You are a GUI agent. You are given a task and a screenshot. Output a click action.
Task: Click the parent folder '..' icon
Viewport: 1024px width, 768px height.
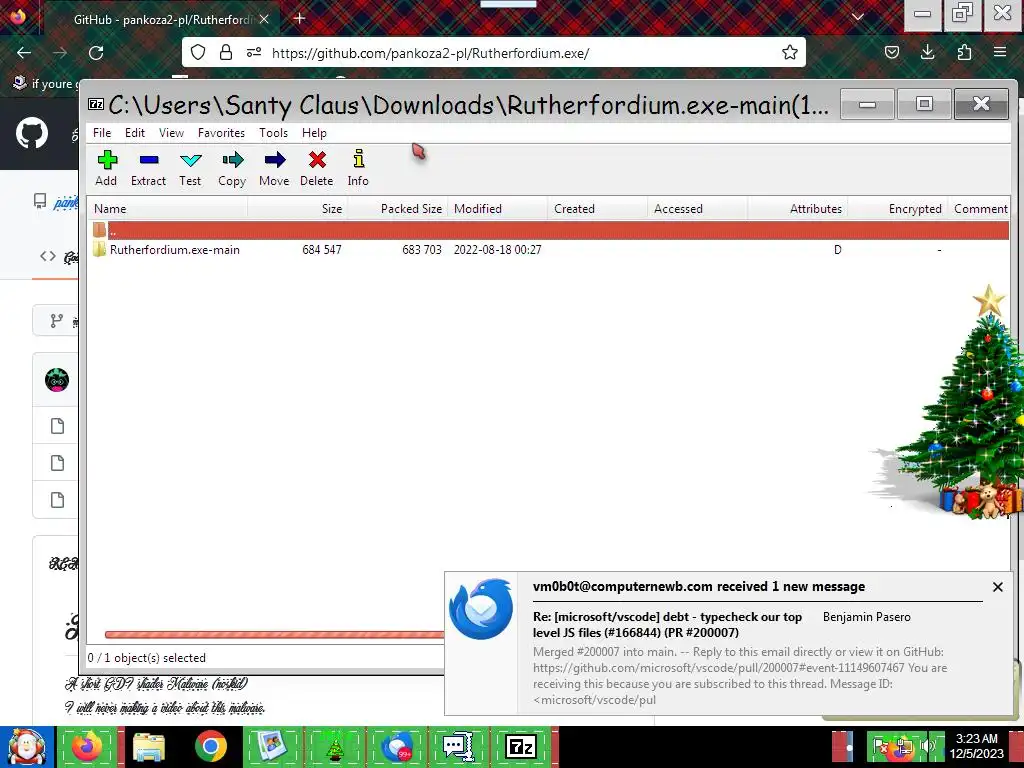[99, 230]
